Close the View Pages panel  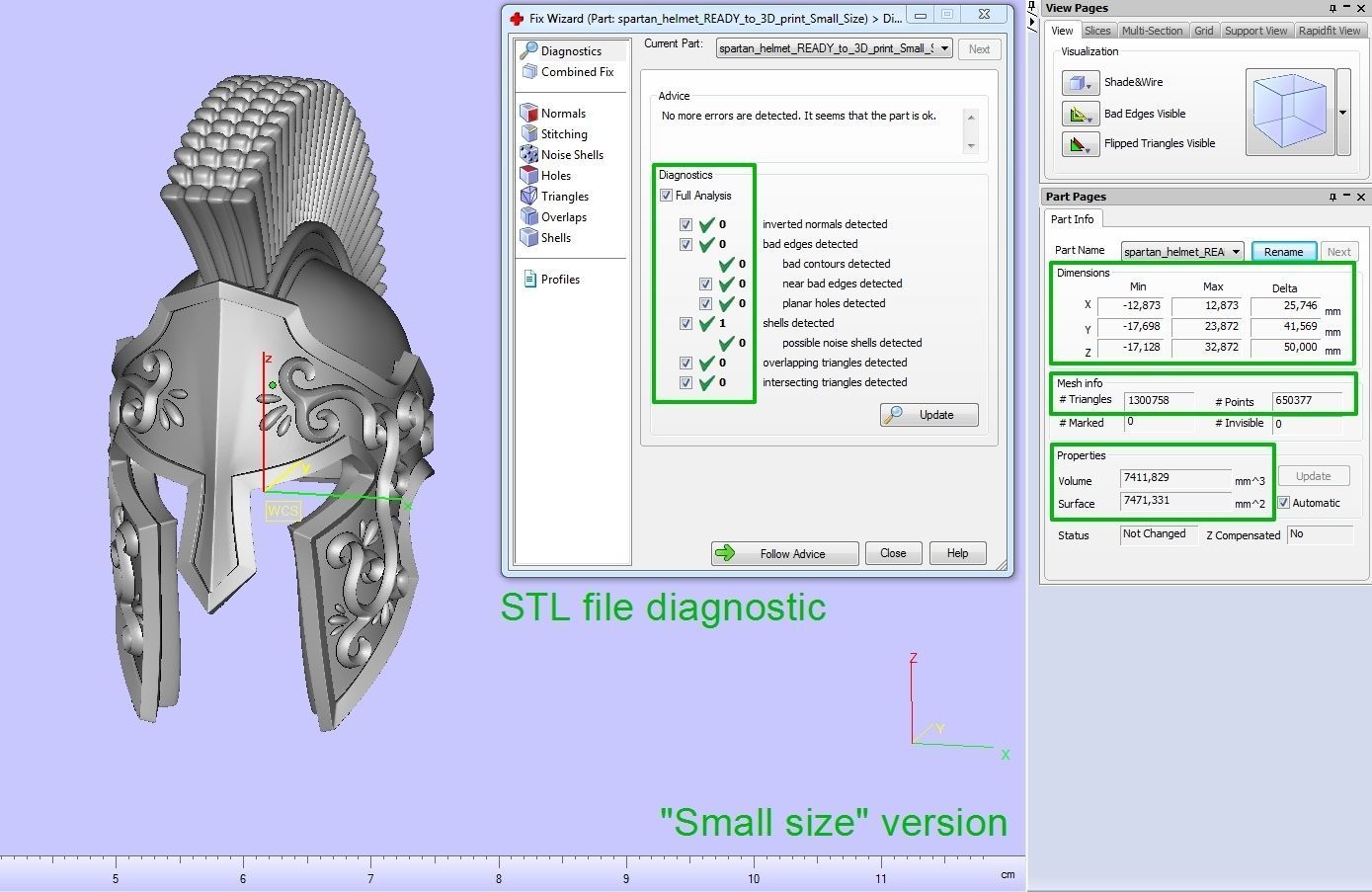pos(1361,8)
